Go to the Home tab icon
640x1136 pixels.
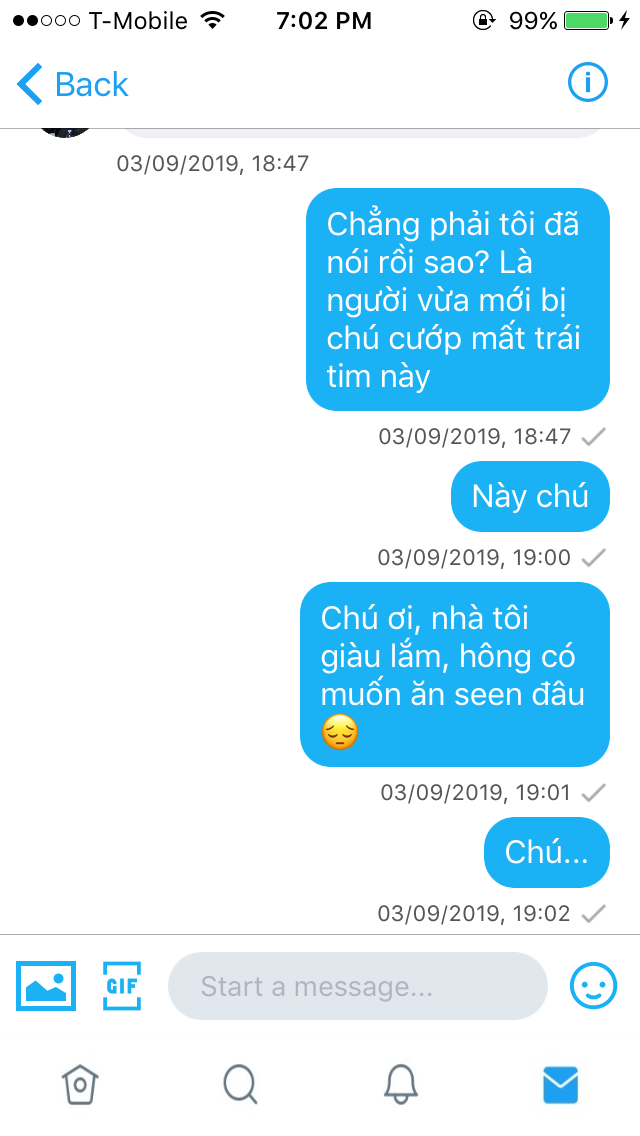pos(80,1085)
